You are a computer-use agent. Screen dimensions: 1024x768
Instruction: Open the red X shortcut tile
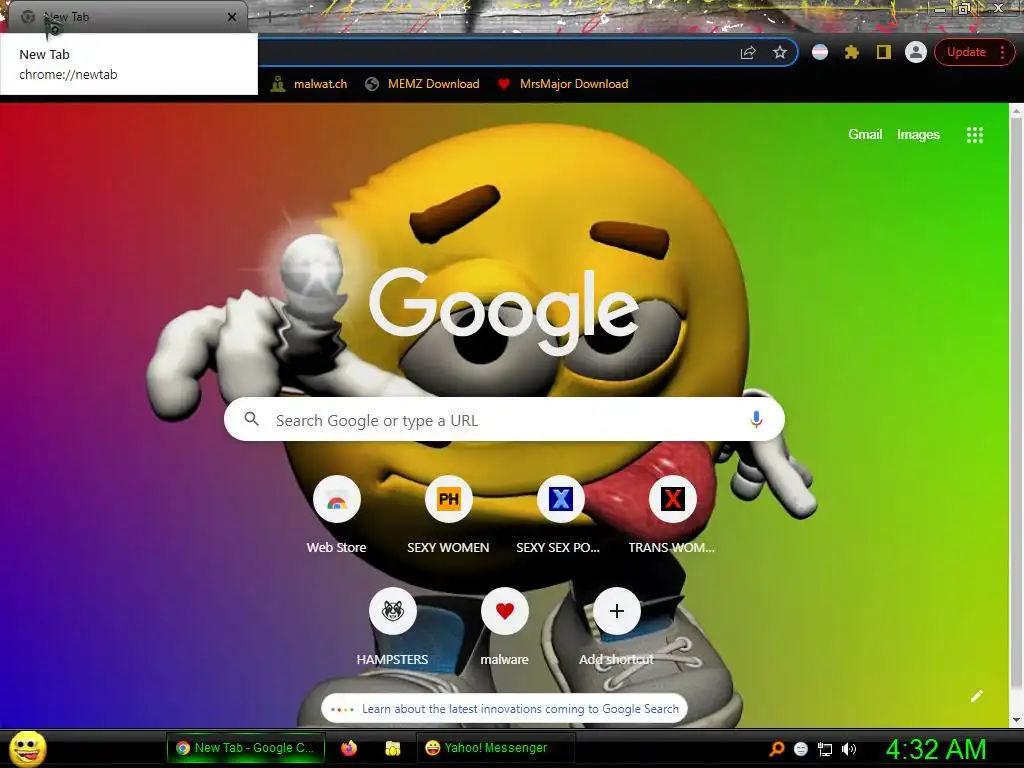tap(672, 500)
